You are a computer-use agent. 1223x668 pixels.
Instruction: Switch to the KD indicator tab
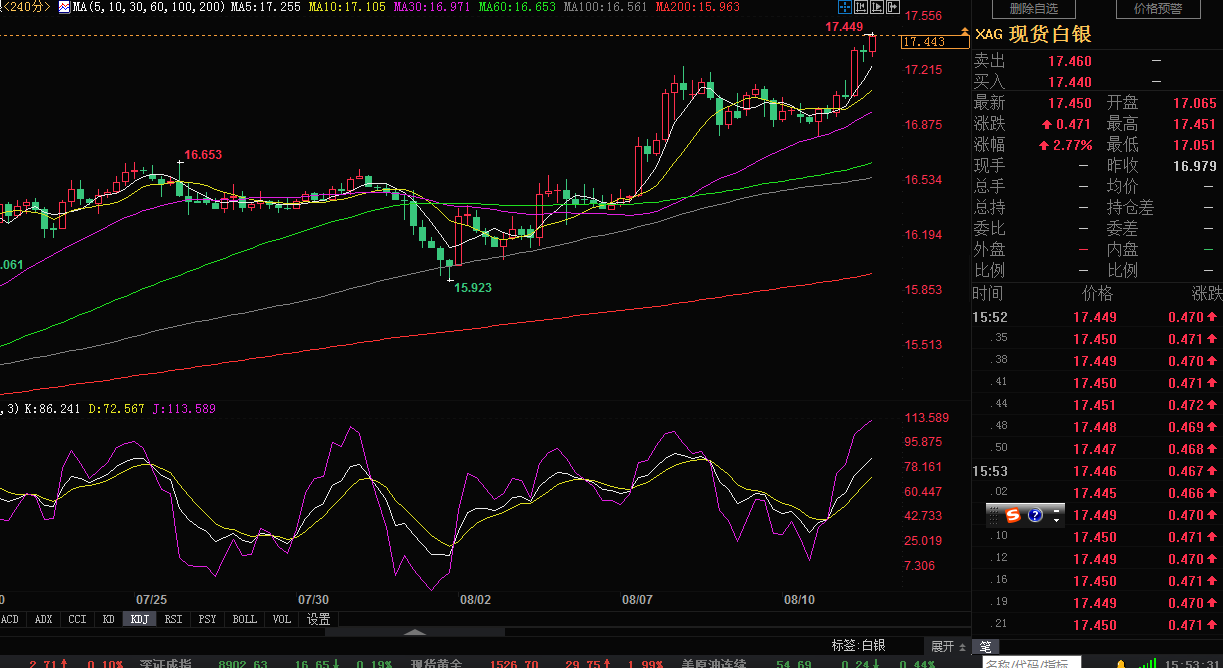click(108, 619)
